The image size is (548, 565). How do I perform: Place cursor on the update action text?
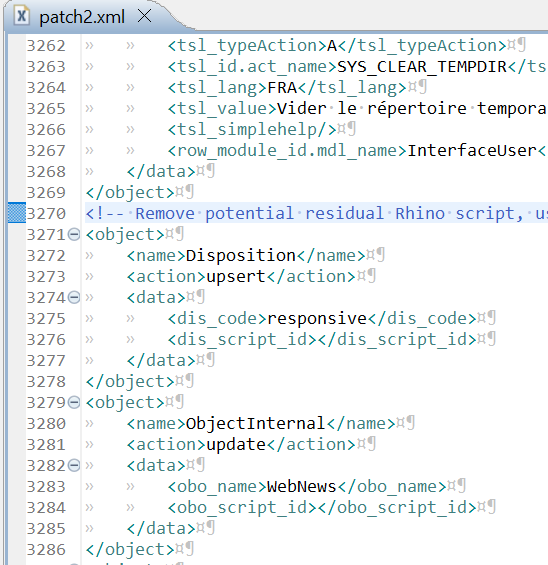pos(236,444)
